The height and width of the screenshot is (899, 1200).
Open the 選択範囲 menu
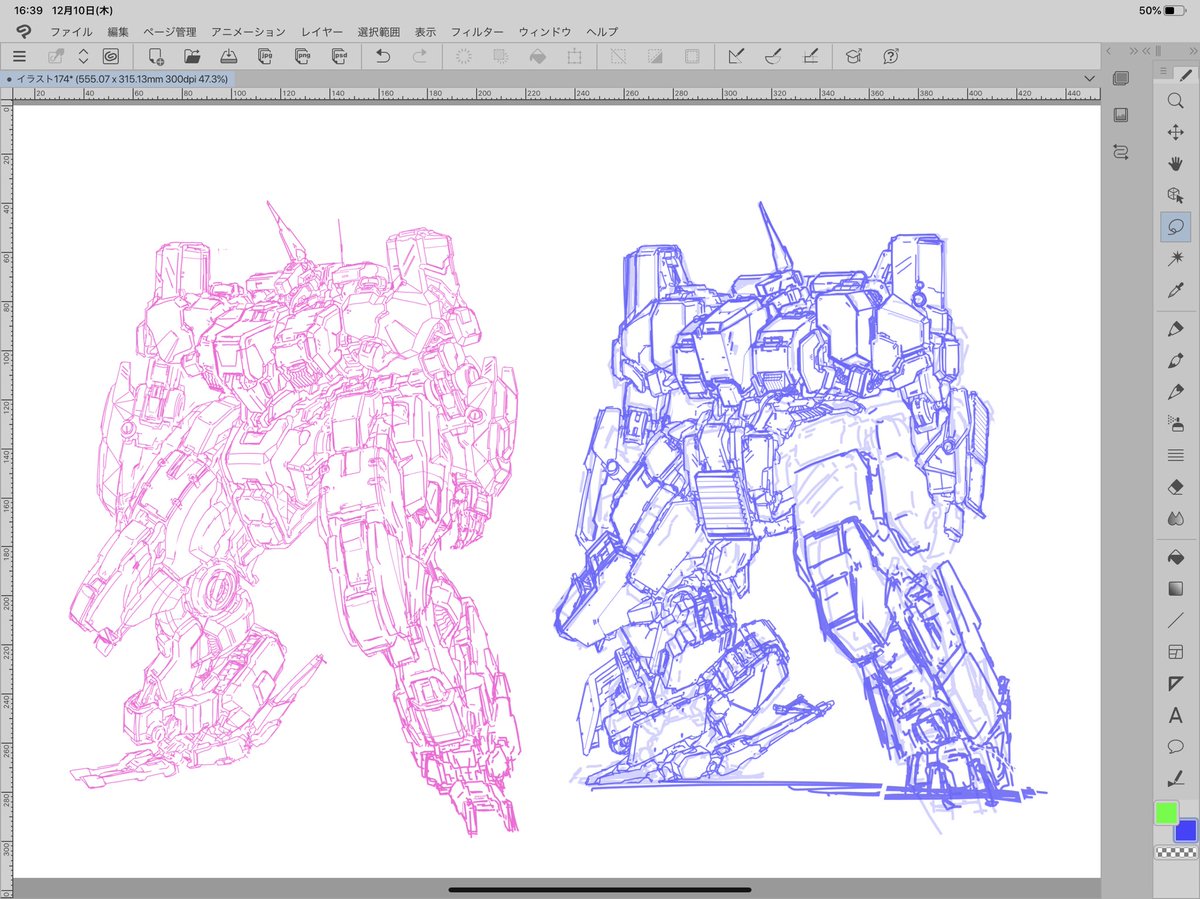tap(379, 32)
